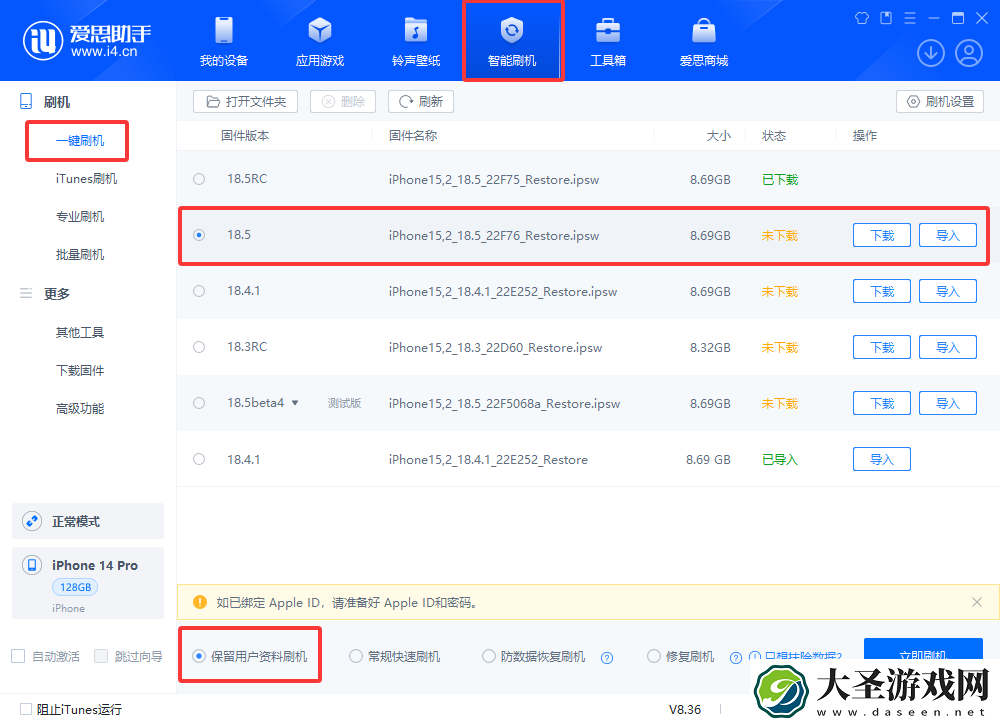The image size is (1000, 724).
Task: Import firmware for the 18.5 row
Action: (x=948, y=235)
